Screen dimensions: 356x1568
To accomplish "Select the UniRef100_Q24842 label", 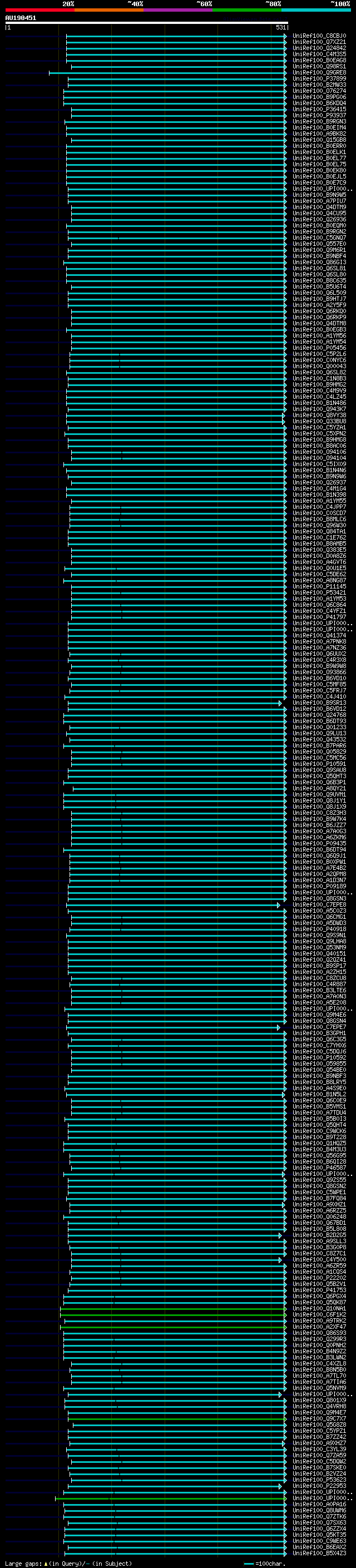I will [x=319, y=48].
